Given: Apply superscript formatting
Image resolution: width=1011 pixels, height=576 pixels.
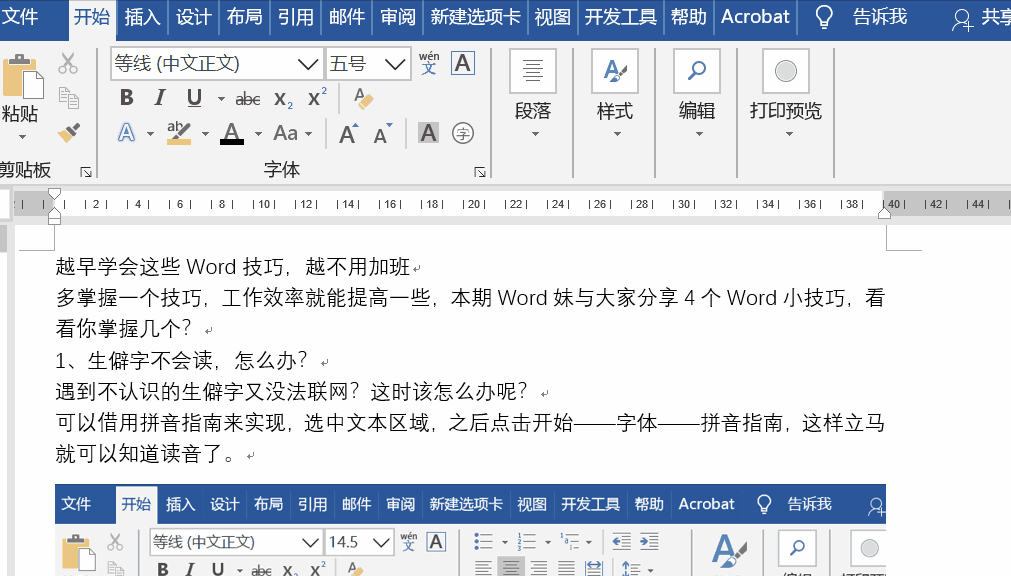Looking at the screenshot, I should pyautogui.click(x=317, y=99).
